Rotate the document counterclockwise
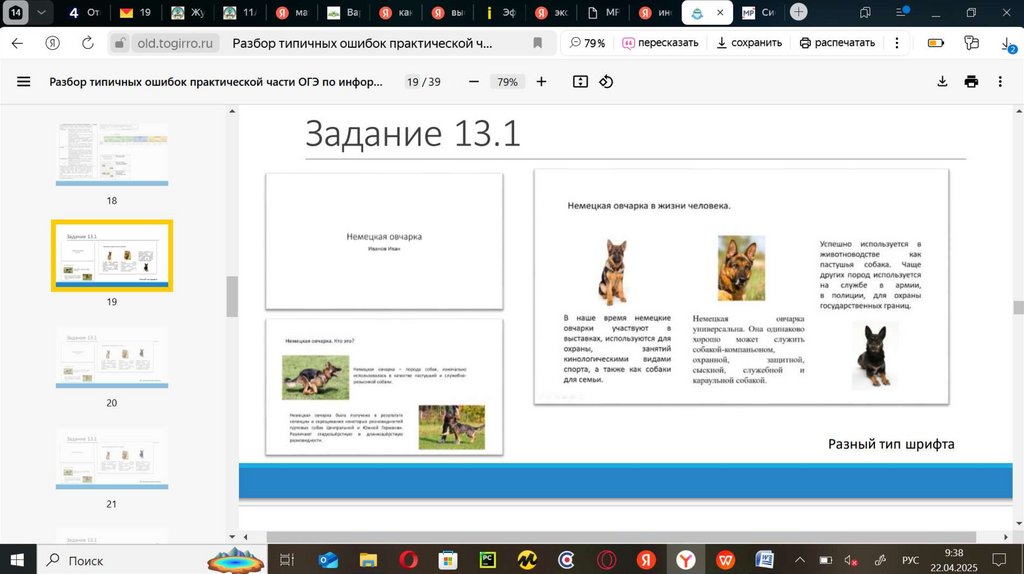The image size is (1024, 574). pos(606,82)
